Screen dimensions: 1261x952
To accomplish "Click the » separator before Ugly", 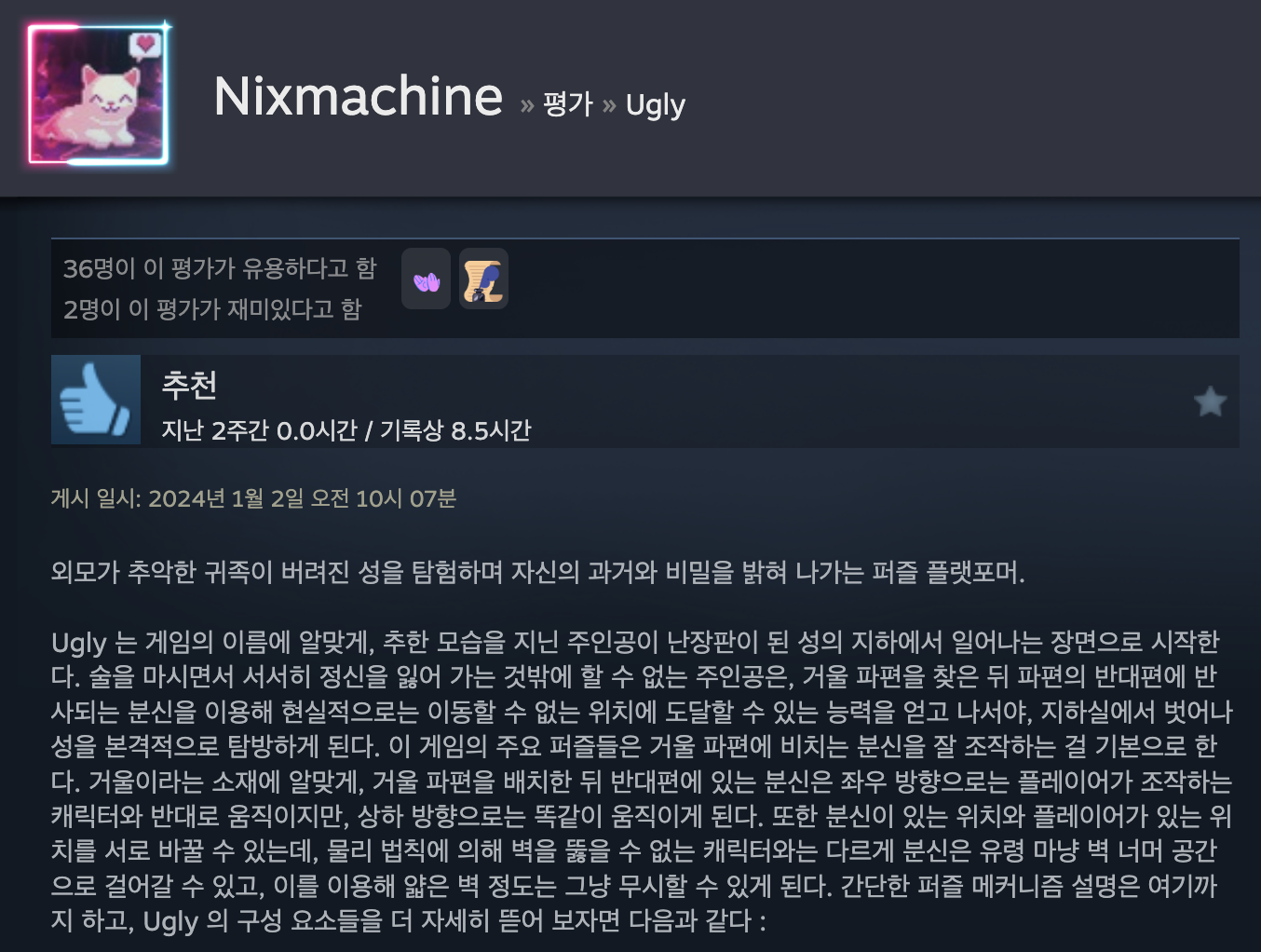I will [x=609, y=105].
